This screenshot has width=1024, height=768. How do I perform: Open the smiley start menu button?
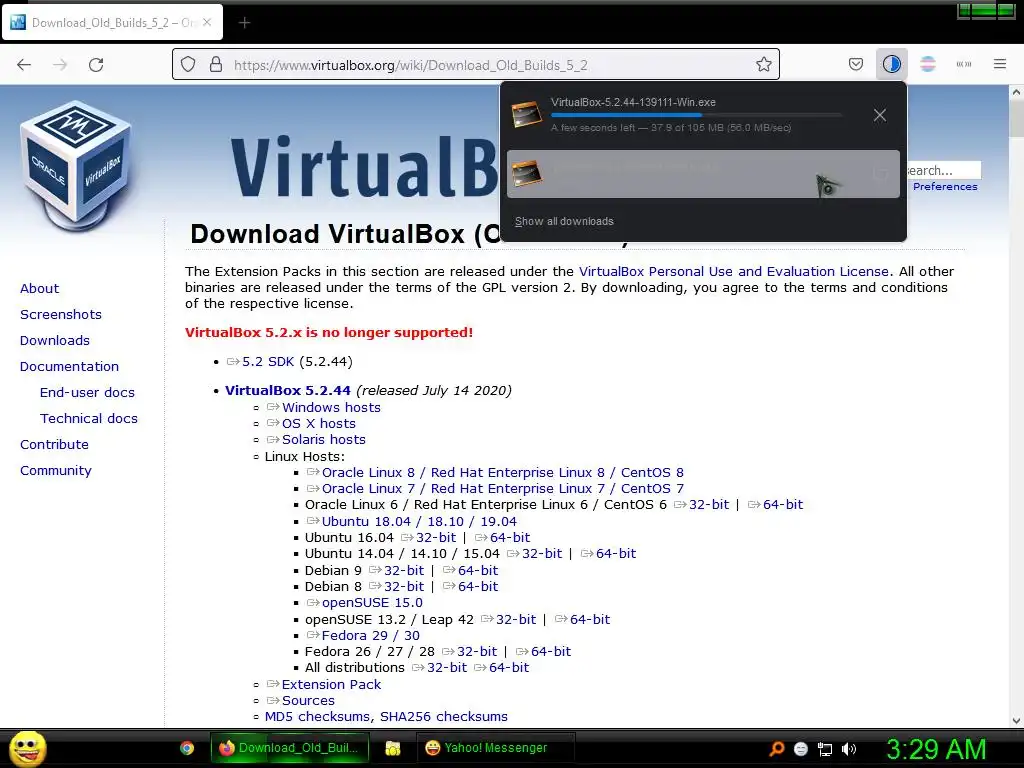point(27,748)
